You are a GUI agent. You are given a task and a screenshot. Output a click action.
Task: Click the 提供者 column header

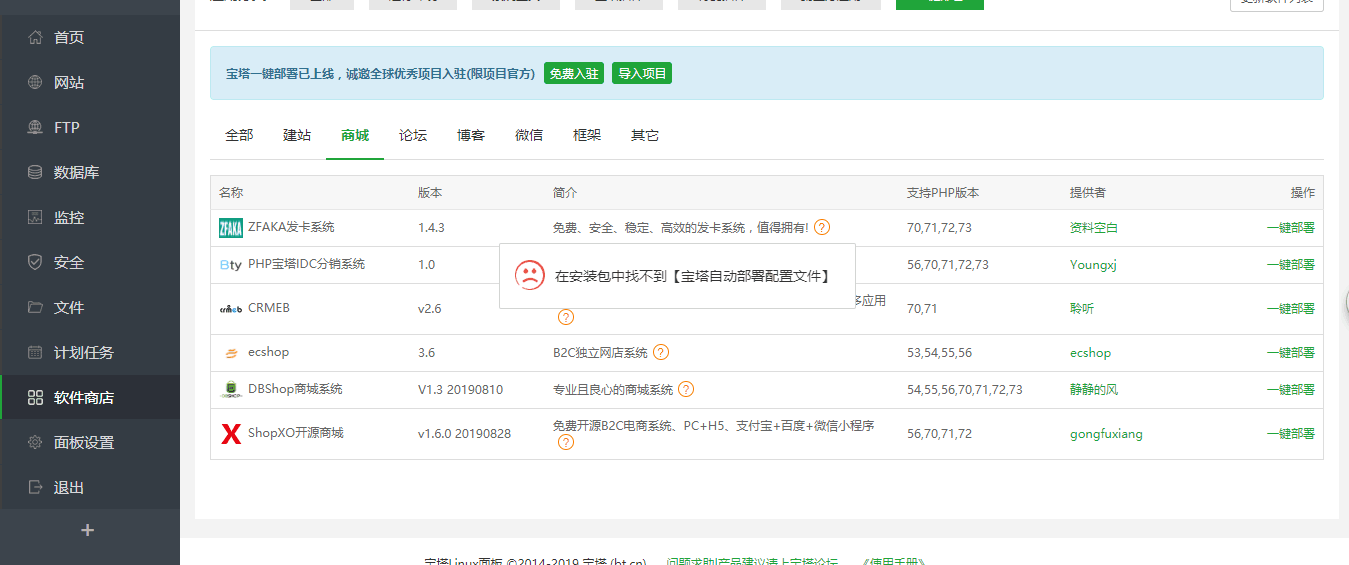click(1088, 193)
